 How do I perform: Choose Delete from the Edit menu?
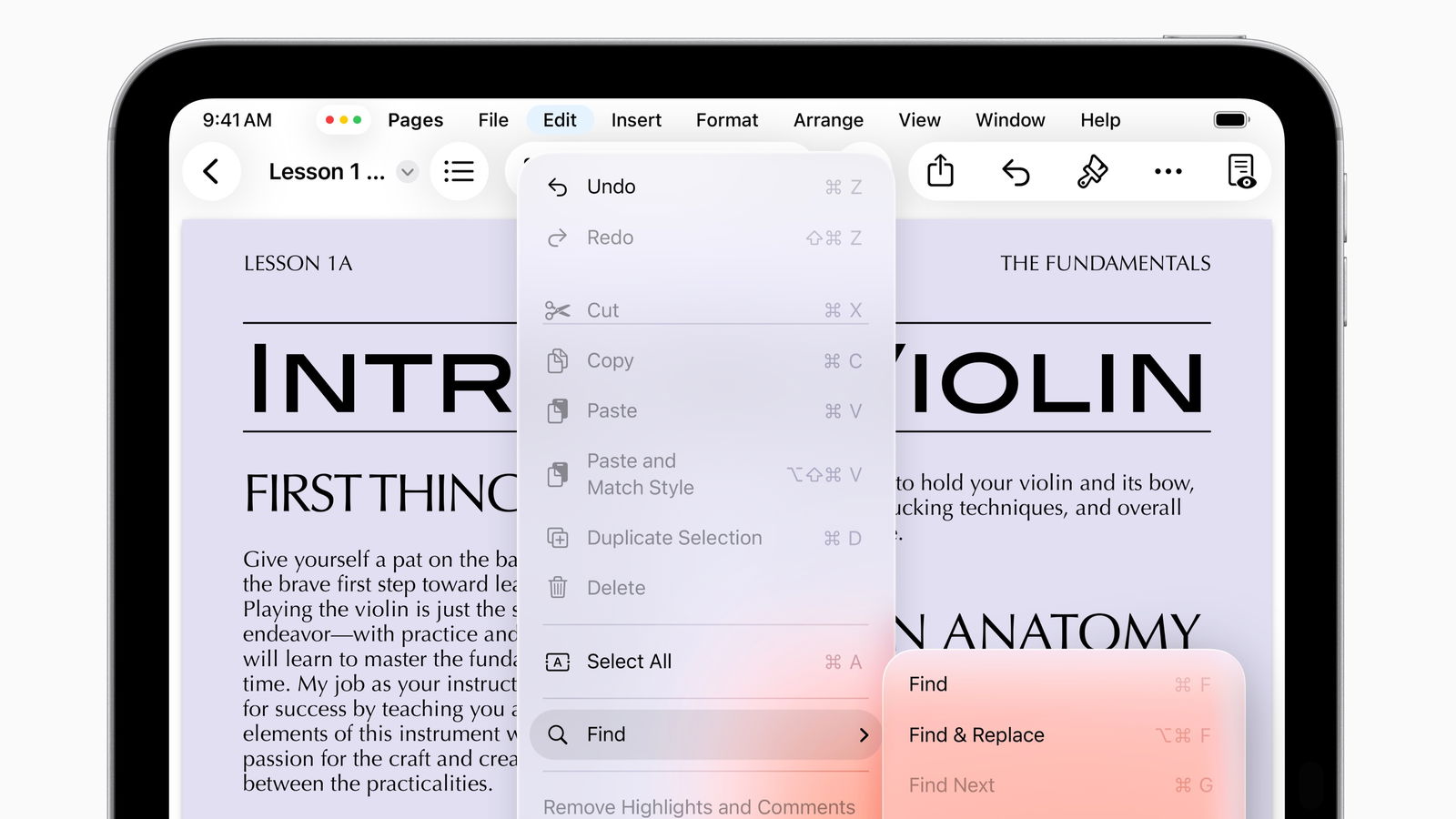point(705,588)
